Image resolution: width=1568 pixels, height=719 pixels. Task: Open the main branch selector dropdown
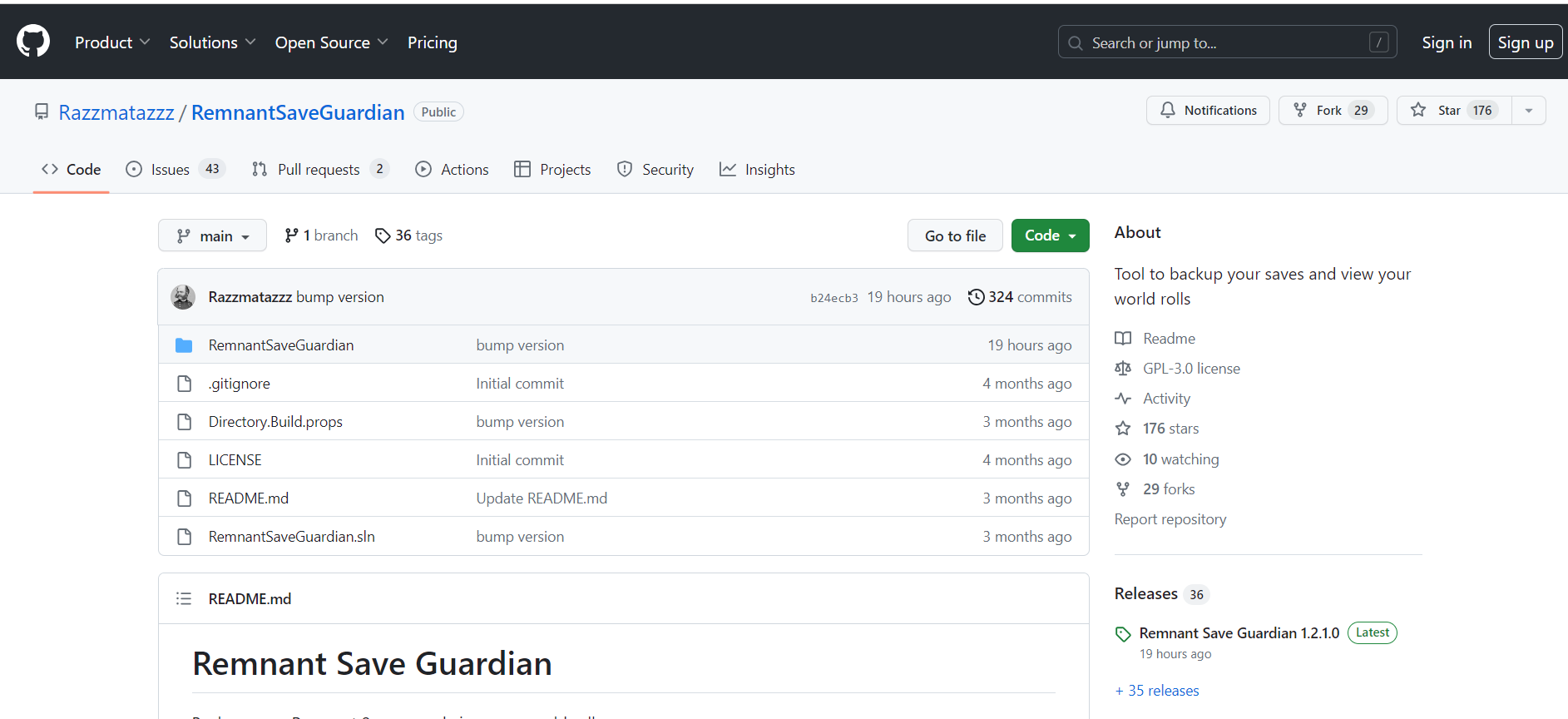[212, 236]
